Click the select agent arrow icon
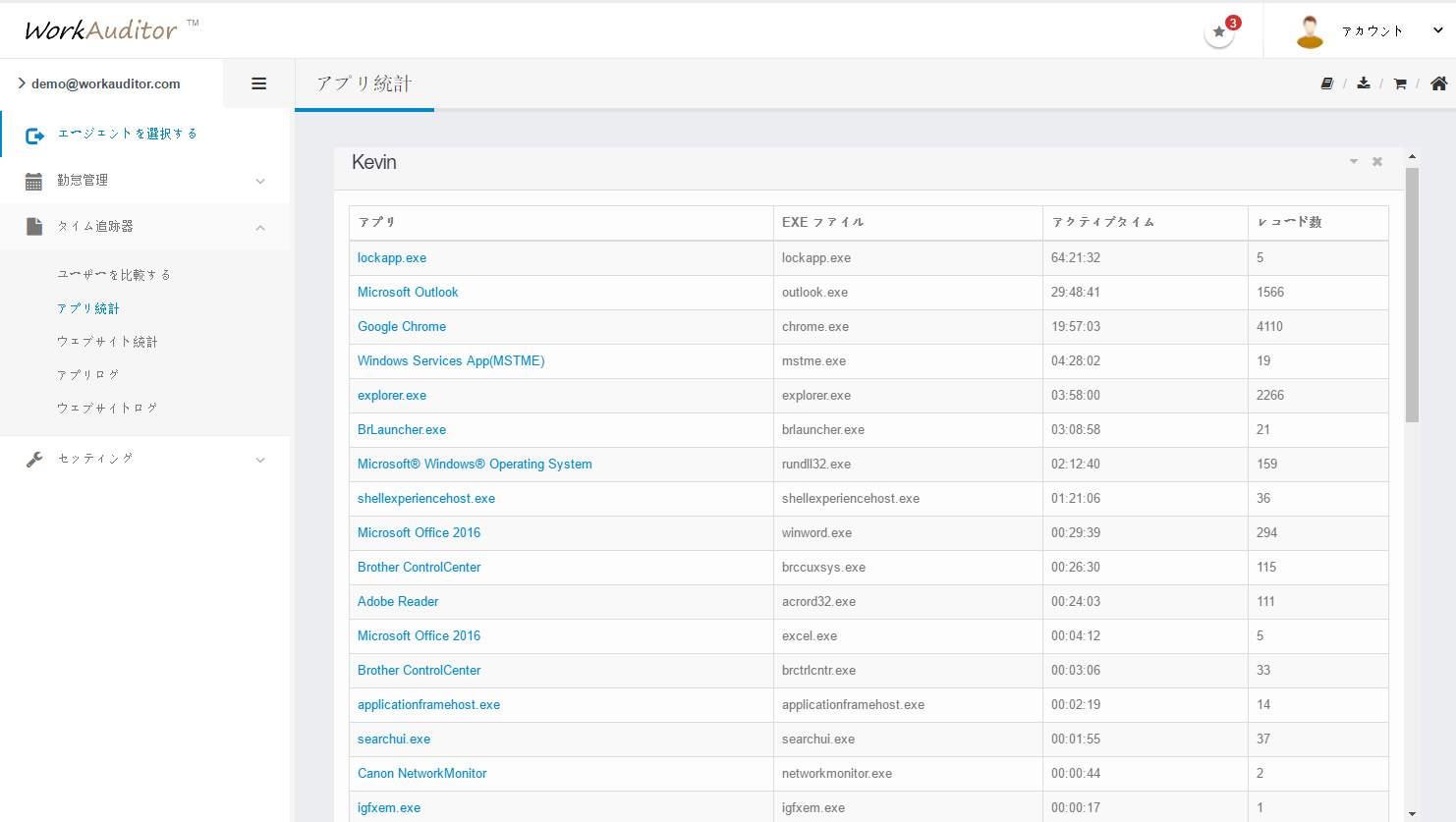1456x822 pixels. pyautogui.click(x=35, y=136)
